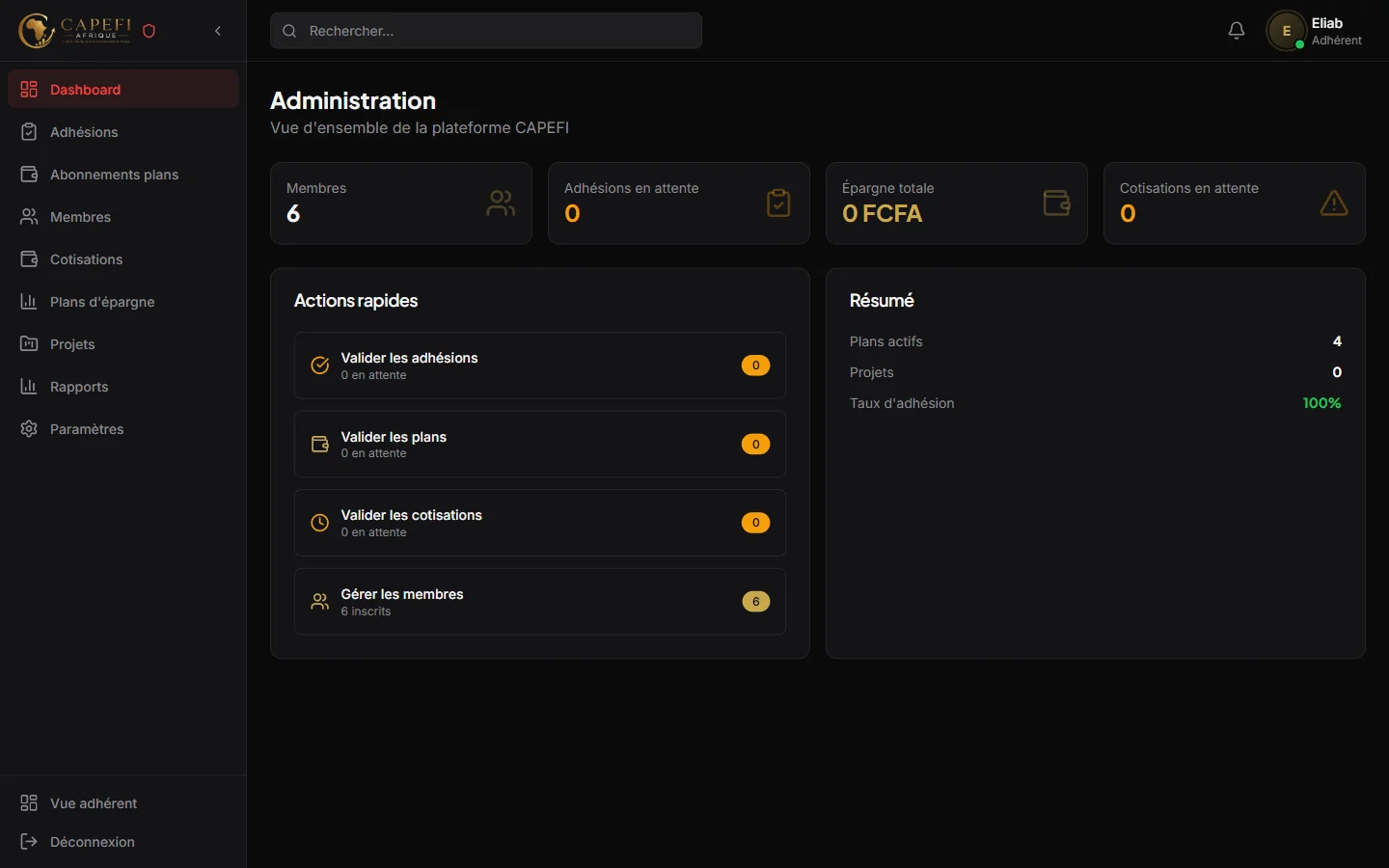The width and height of the screenshot is (1389, 868).
Task: Click the magnifier icon in search bar
Action: 289,31
